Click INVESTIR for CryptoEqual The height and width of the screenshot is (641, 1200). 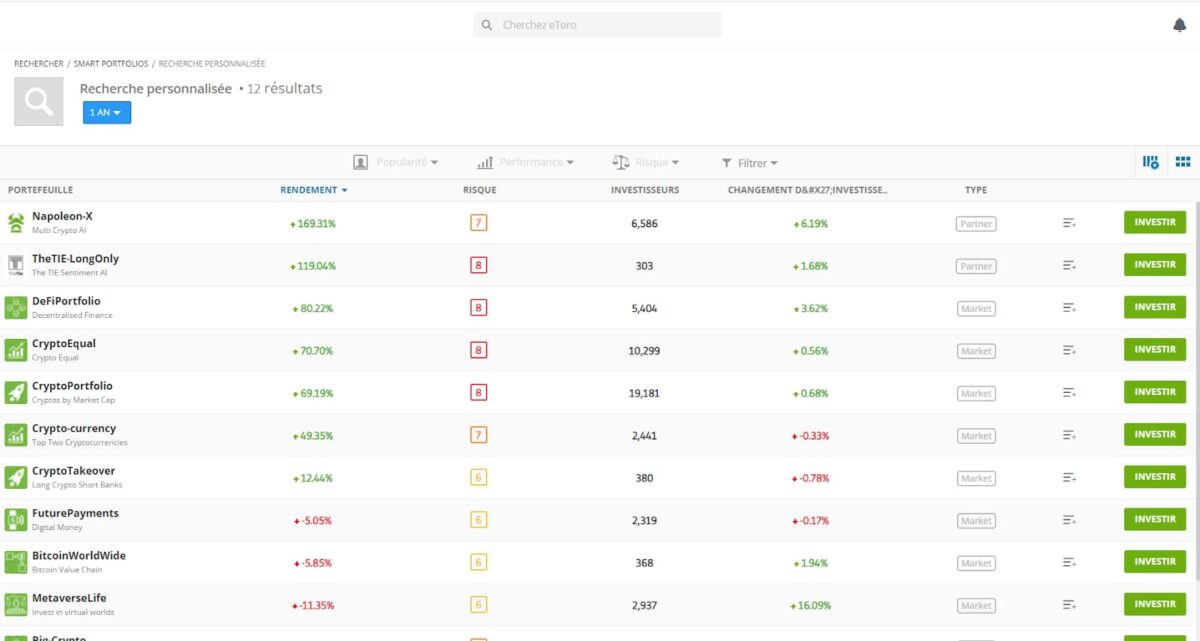point(1155,349)
